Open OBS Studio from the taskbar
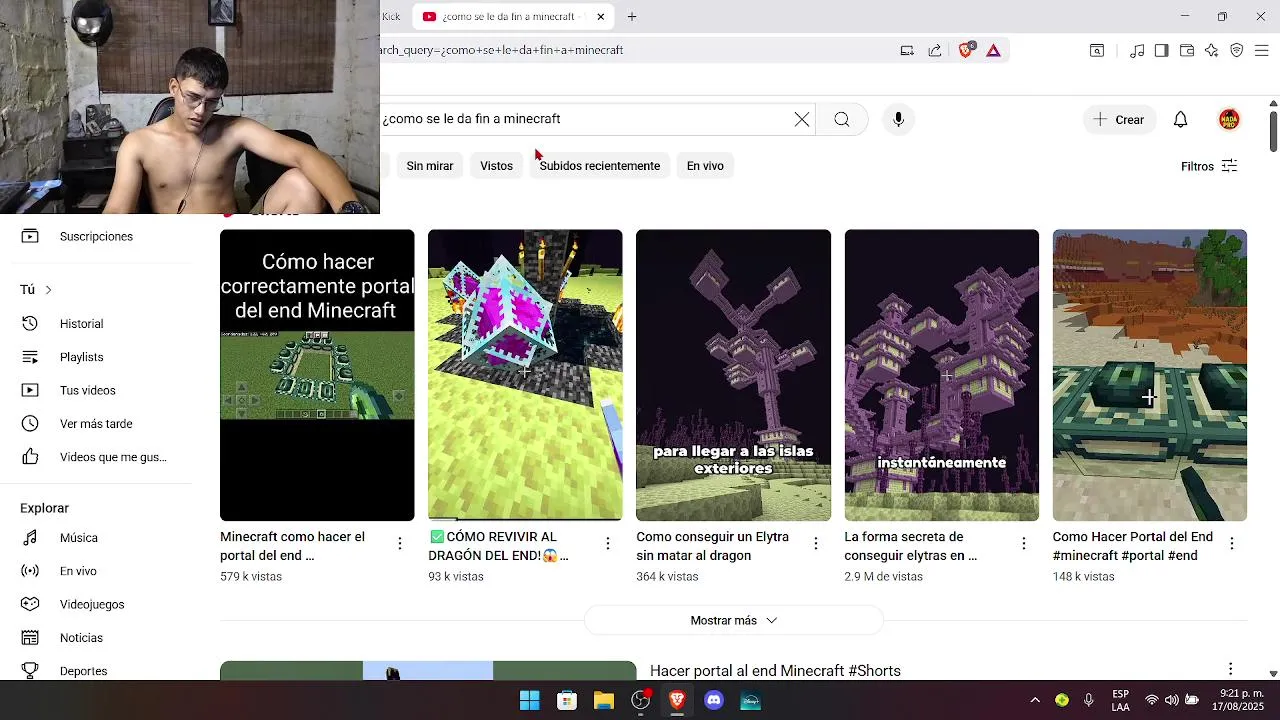This screenshot has height=720, width=1280. (x=640, y=701)
